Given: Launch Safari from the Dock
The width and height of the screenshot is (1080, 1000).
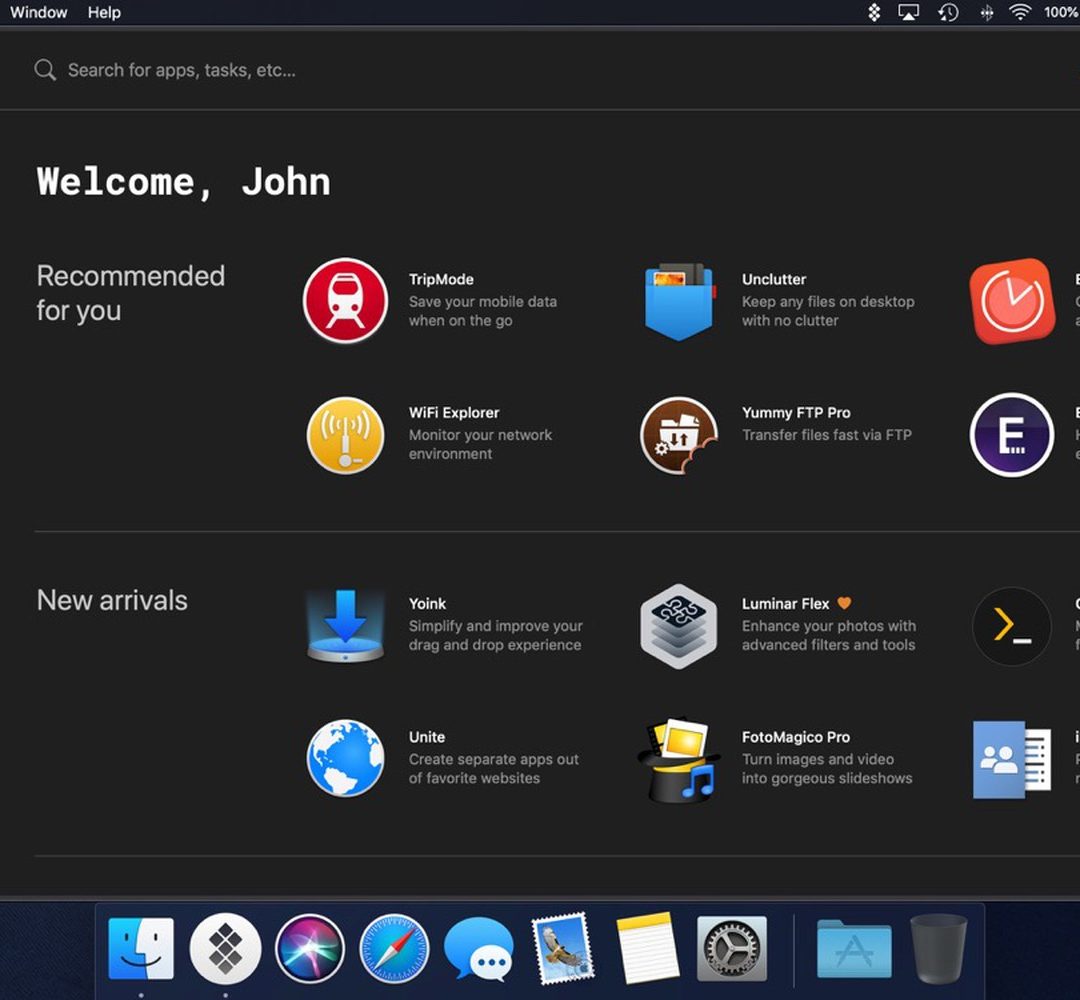Looking at the screenshot, I should click(395, 948).
